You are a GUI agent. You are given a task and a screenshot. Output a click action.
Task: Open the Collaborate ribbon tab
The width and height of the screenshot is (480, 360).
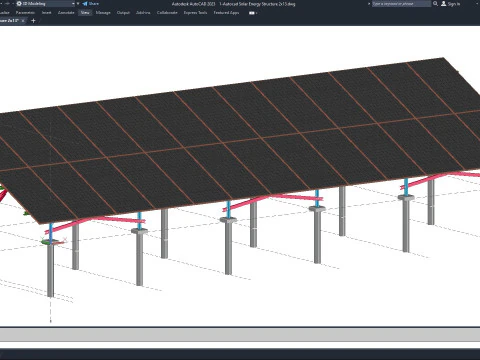tap(167, 13)
